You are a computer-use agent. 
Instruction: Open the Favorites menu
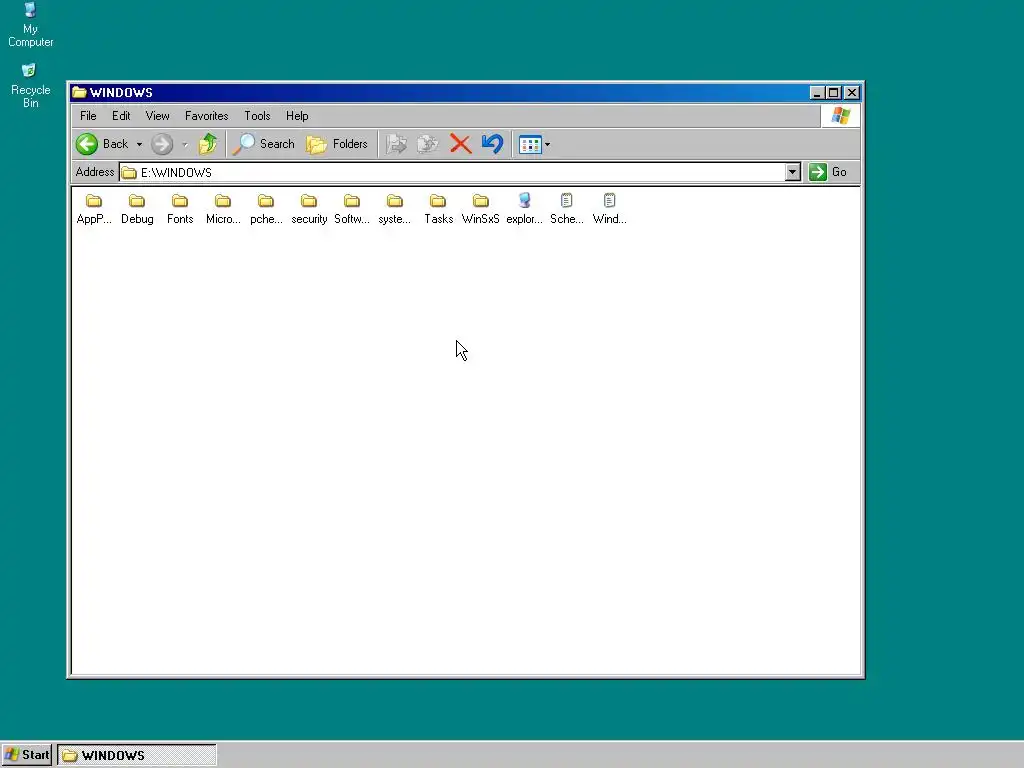tap(206, 116)
